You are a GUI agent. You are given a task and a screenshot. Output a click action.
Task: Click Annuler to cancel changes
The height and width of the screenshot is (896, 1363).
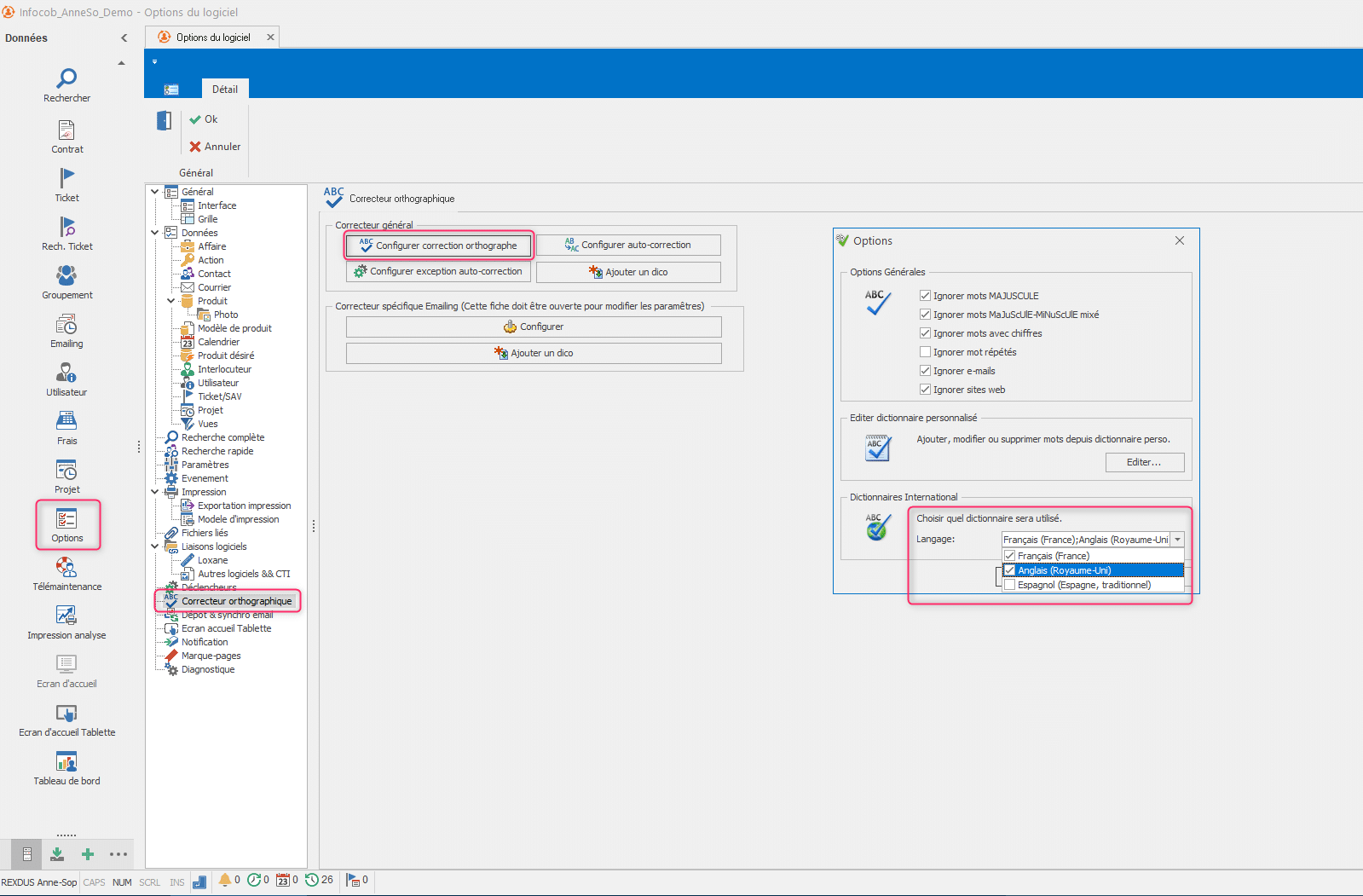point(215,147)
